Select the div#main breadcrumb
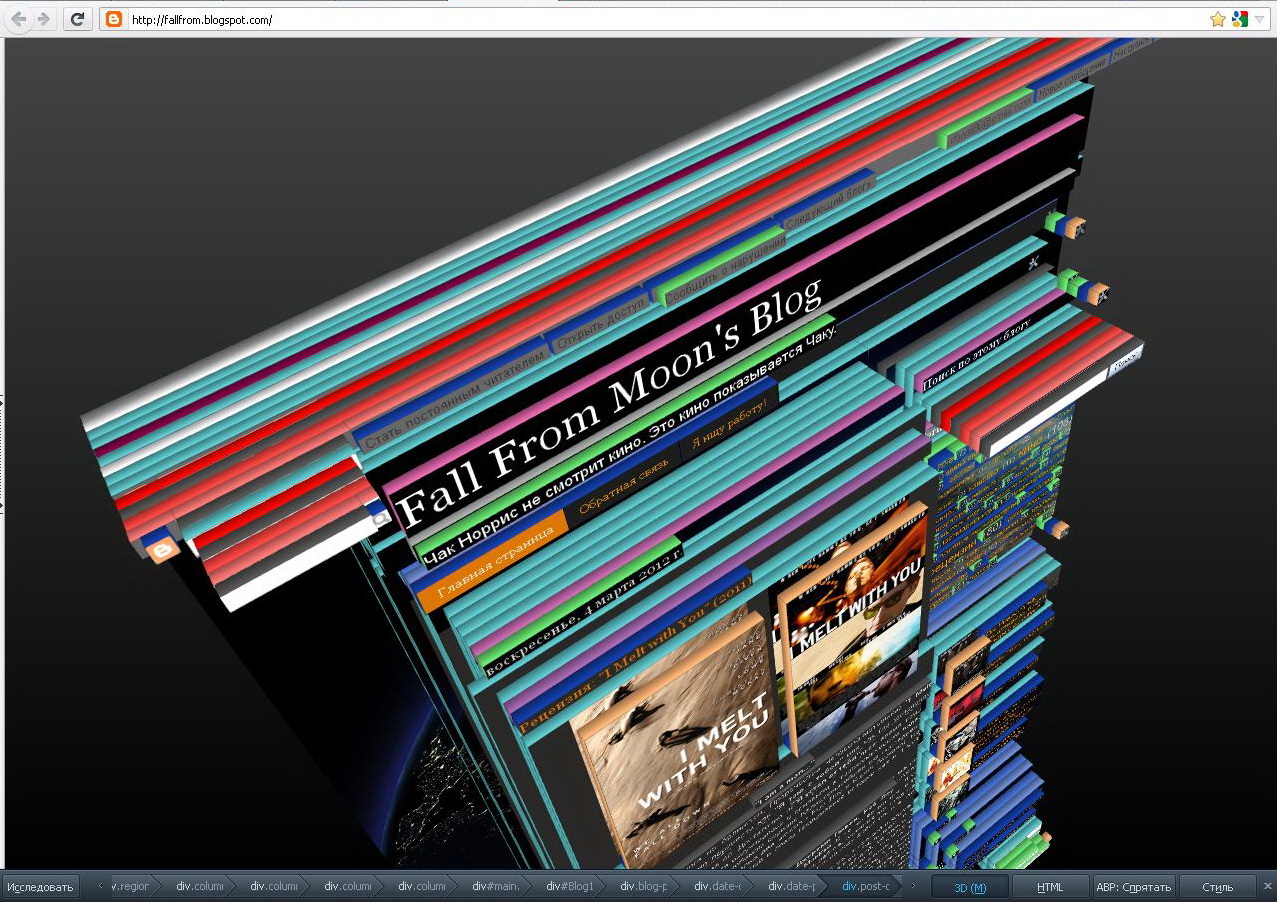 (496, 886)
